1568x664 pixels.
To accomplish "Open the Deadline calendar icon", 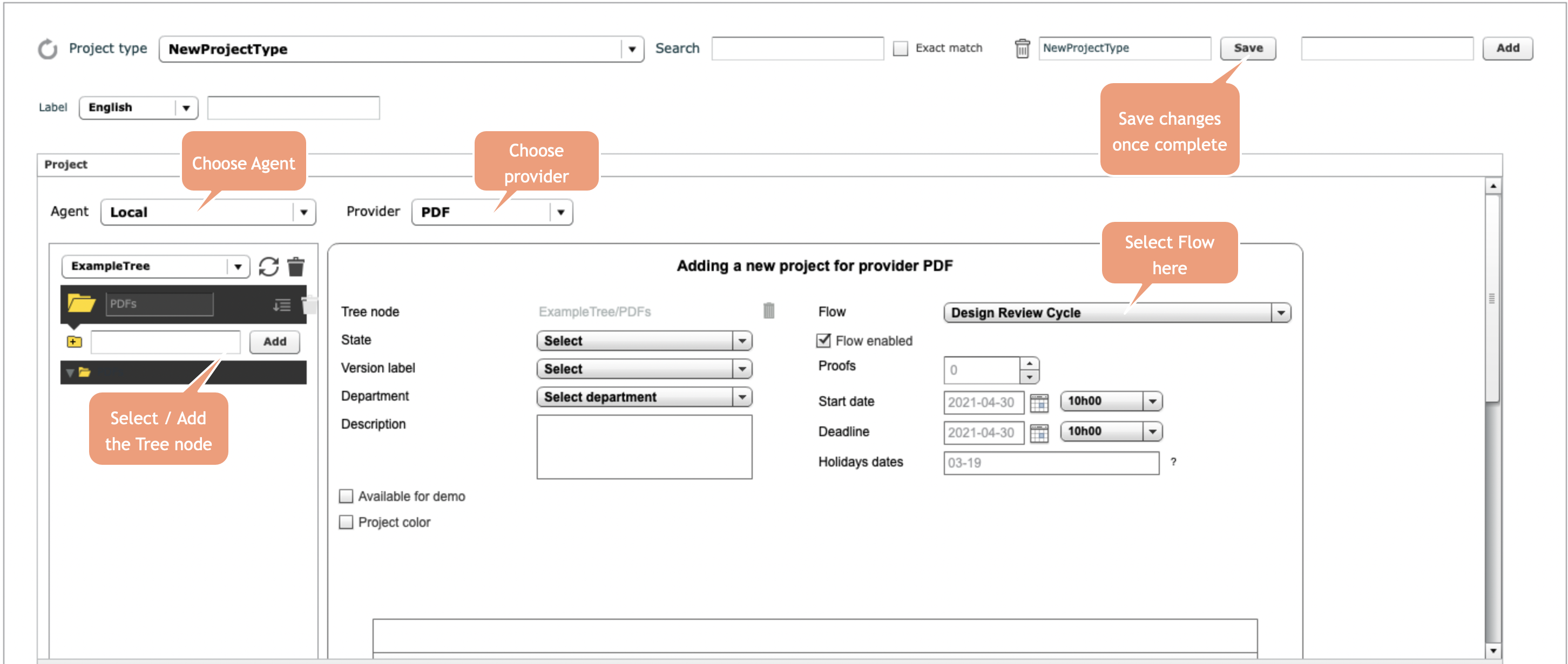I will tap(1039, 433).
